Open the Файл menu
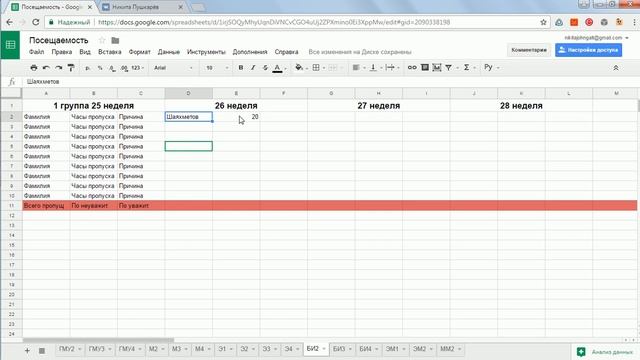 (36, 52)
